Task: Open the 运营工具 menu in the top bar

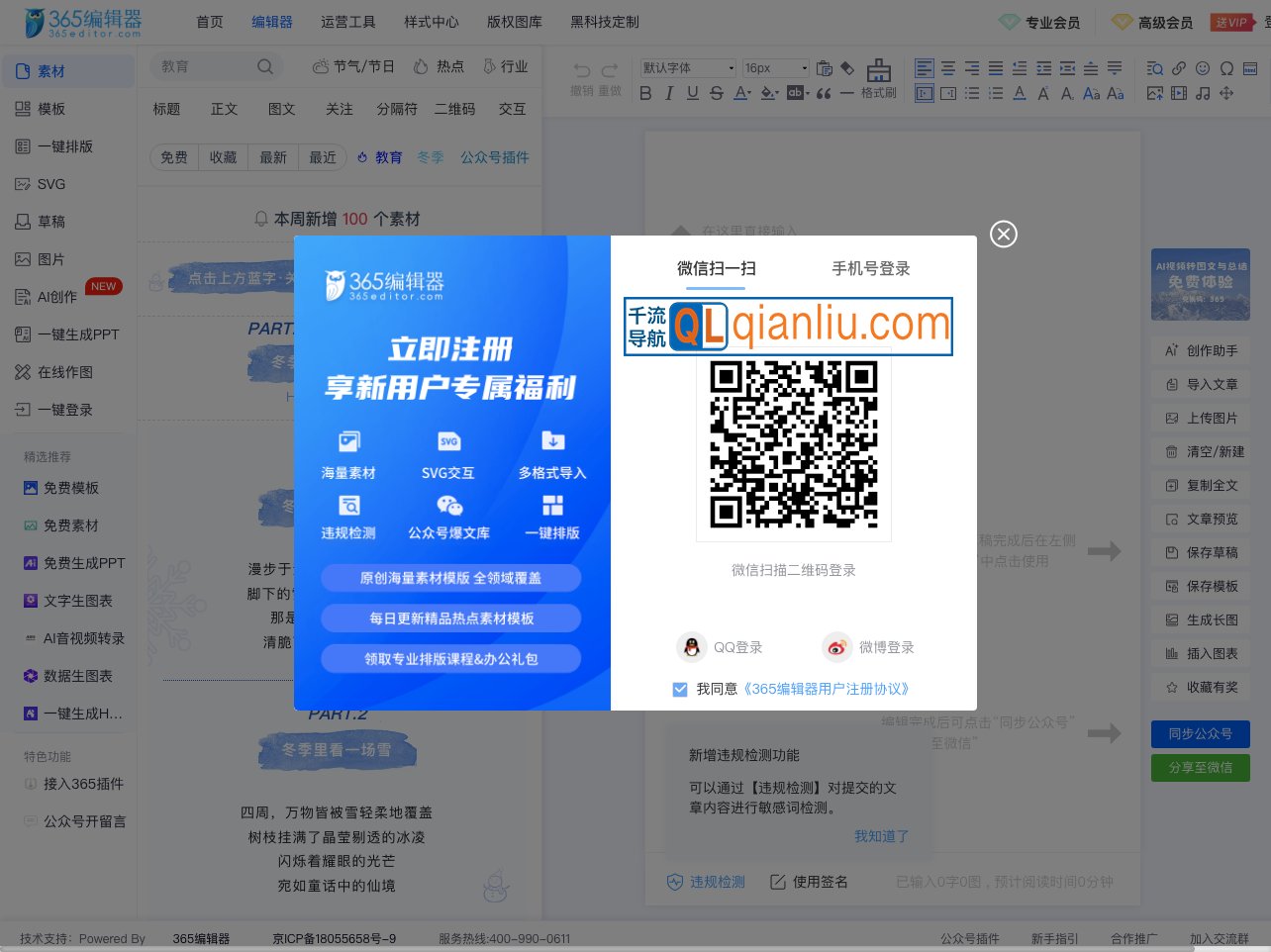Action: 347,21
